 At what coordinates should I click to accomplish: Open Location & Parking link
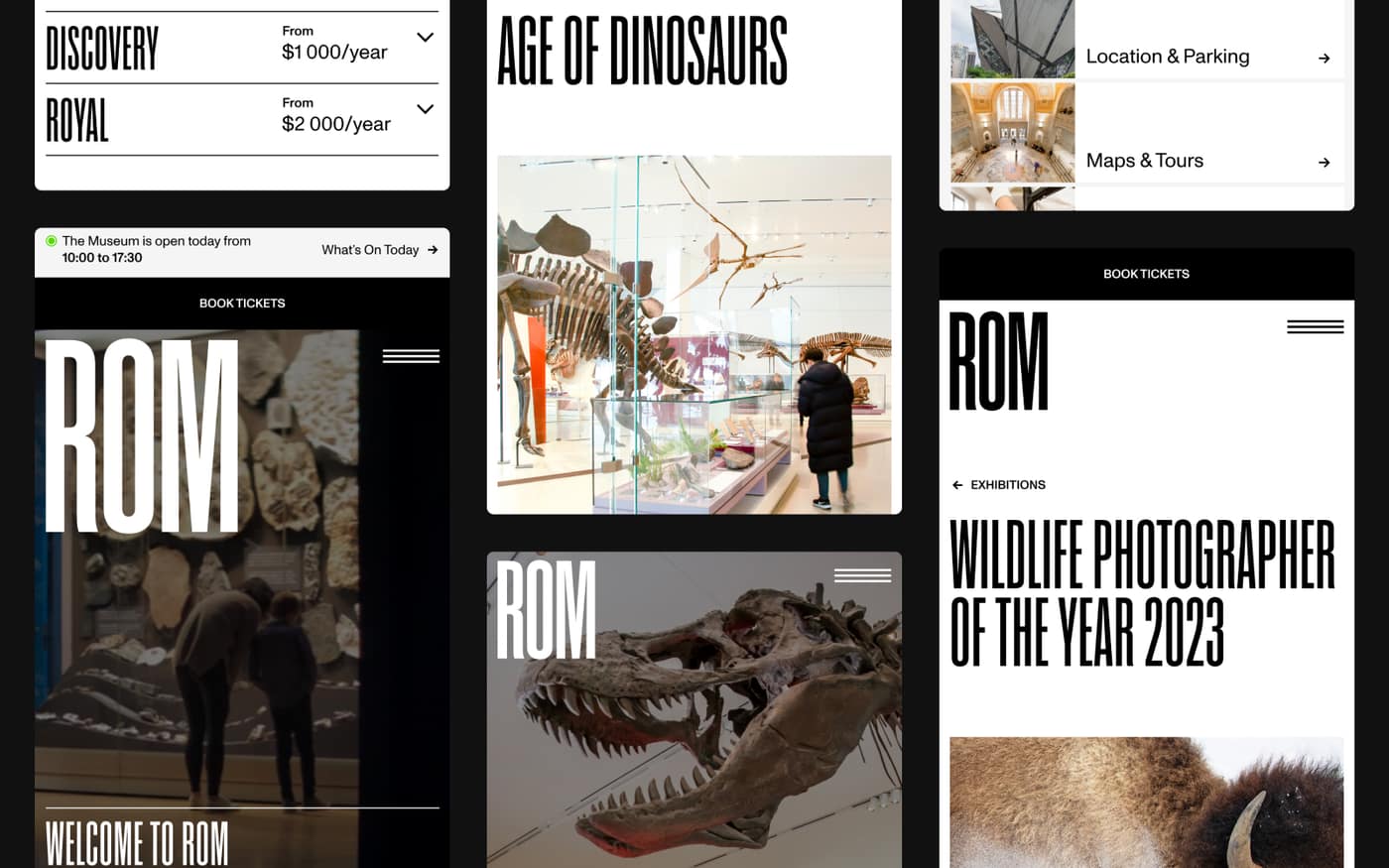pos(1168,57)
